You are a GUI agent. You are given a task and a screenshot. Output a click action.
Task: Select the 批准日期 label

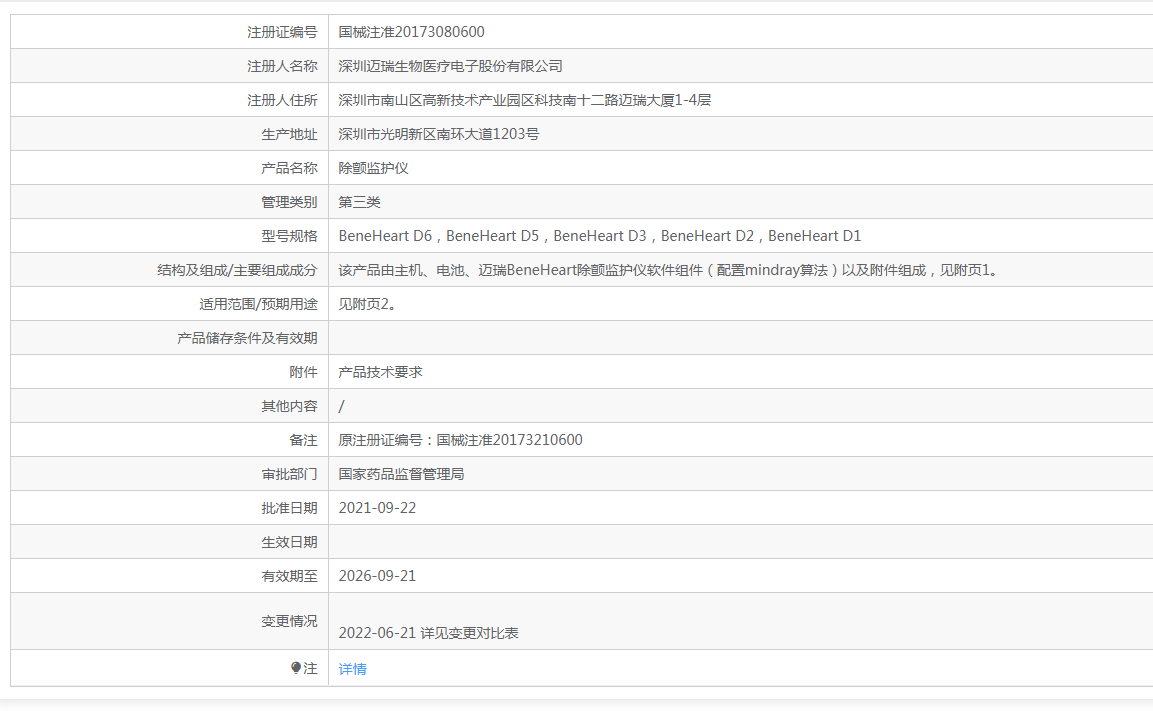[x=289, y=508]
